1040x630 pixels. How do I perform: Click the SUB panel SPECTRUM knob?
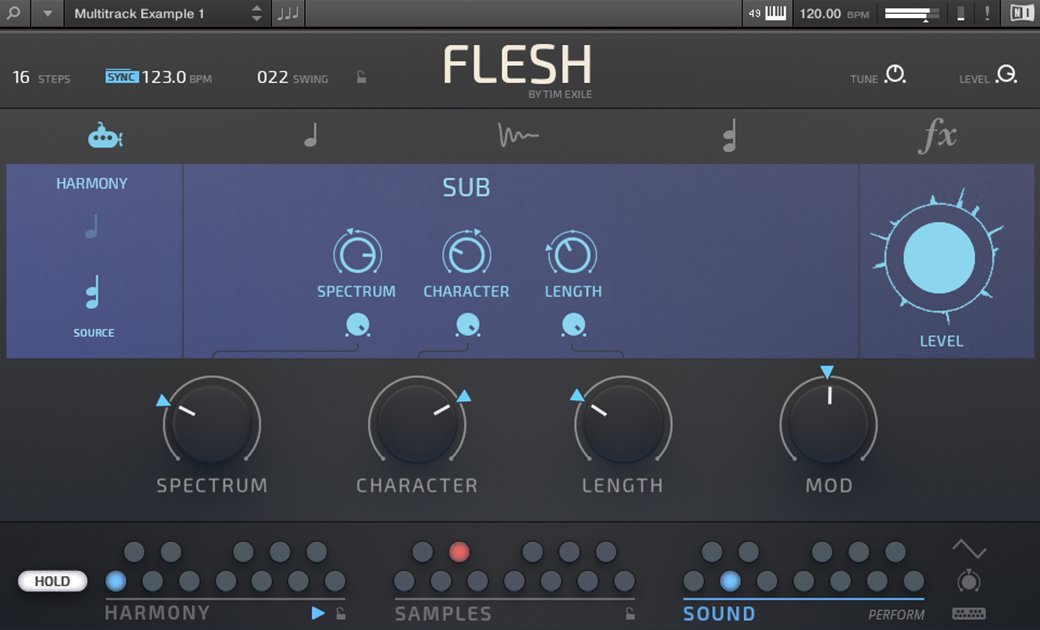click(x=358, y=254)
